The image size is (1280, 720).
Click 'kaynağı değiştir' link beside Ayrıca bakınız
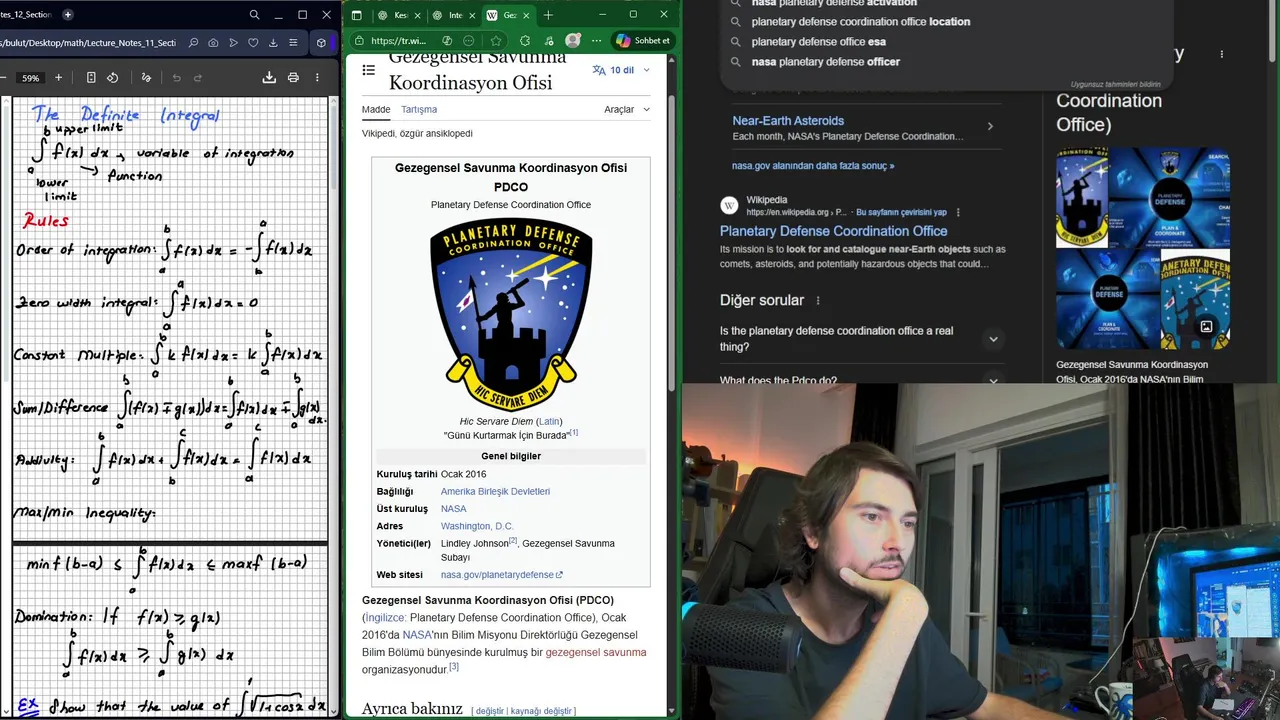click(x=540, y=711)
